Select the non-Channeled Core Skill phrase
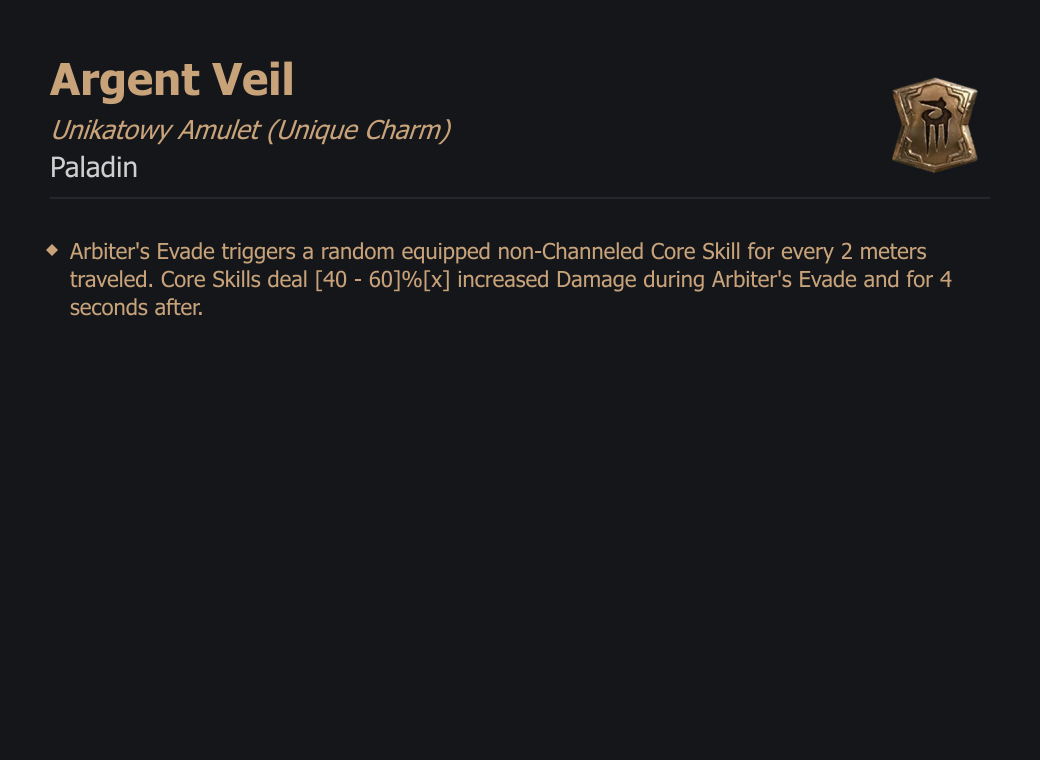 [x=619, y=251]
